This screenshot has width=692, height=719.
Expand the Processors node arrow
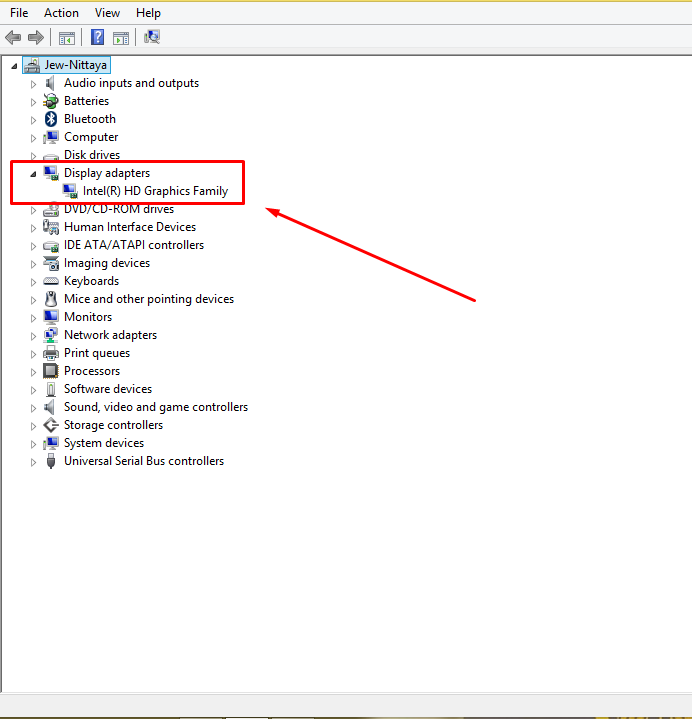pyautogui.click(x=33, y=372)
